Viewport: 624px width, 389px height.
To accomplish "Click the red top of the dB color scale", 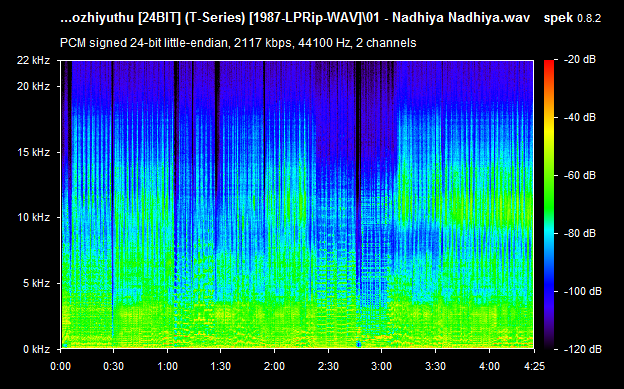I will coord(549,63).
